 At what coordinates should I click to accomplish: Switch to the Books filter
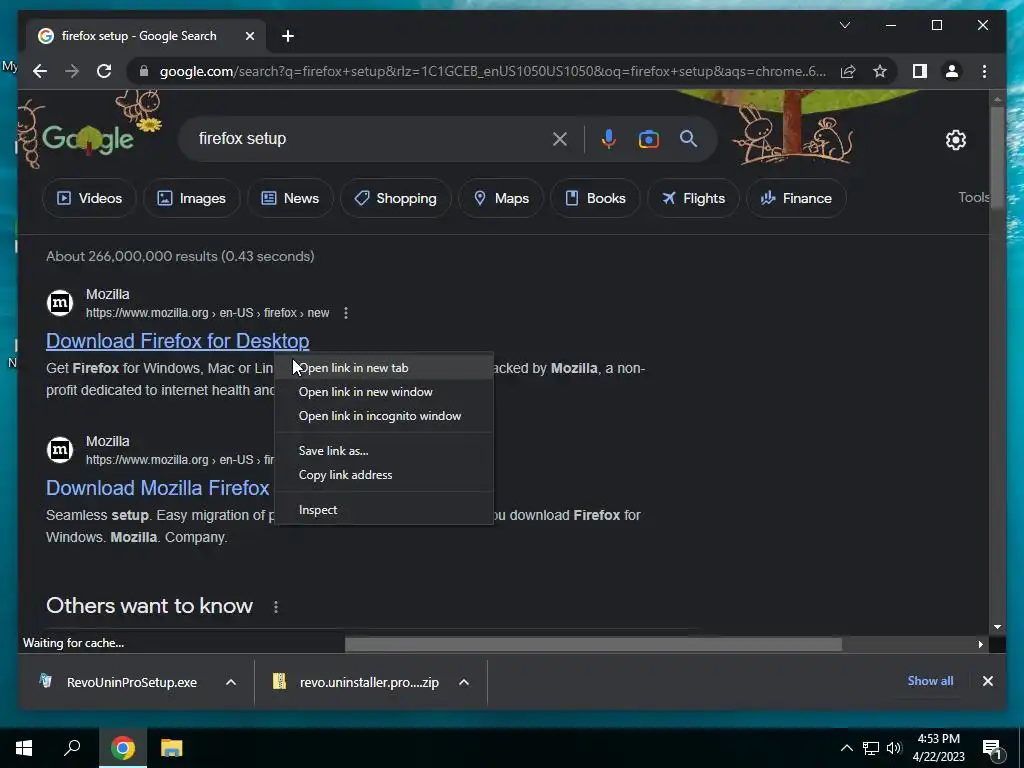pos(595,198)
